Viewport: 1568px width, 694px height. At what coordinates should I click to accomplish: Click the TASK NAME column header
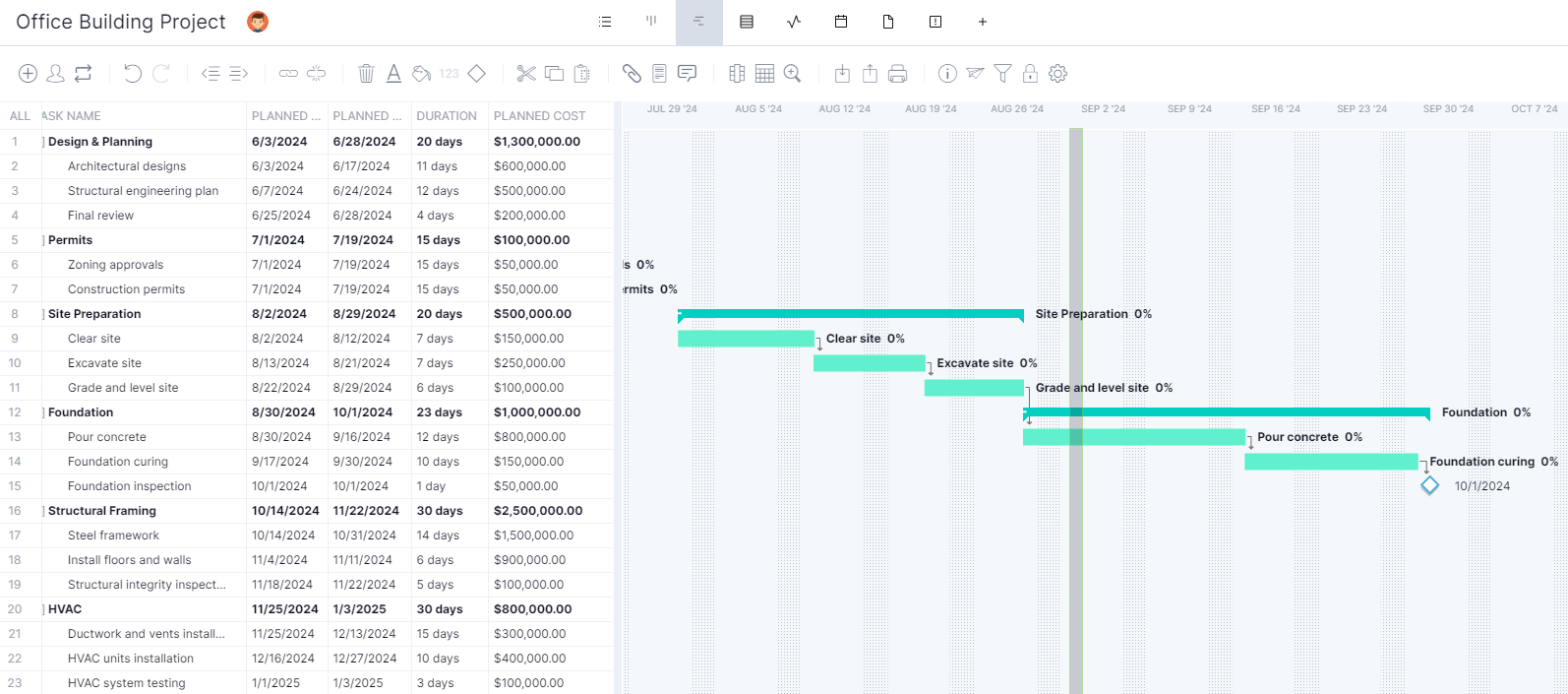(71, 116)
